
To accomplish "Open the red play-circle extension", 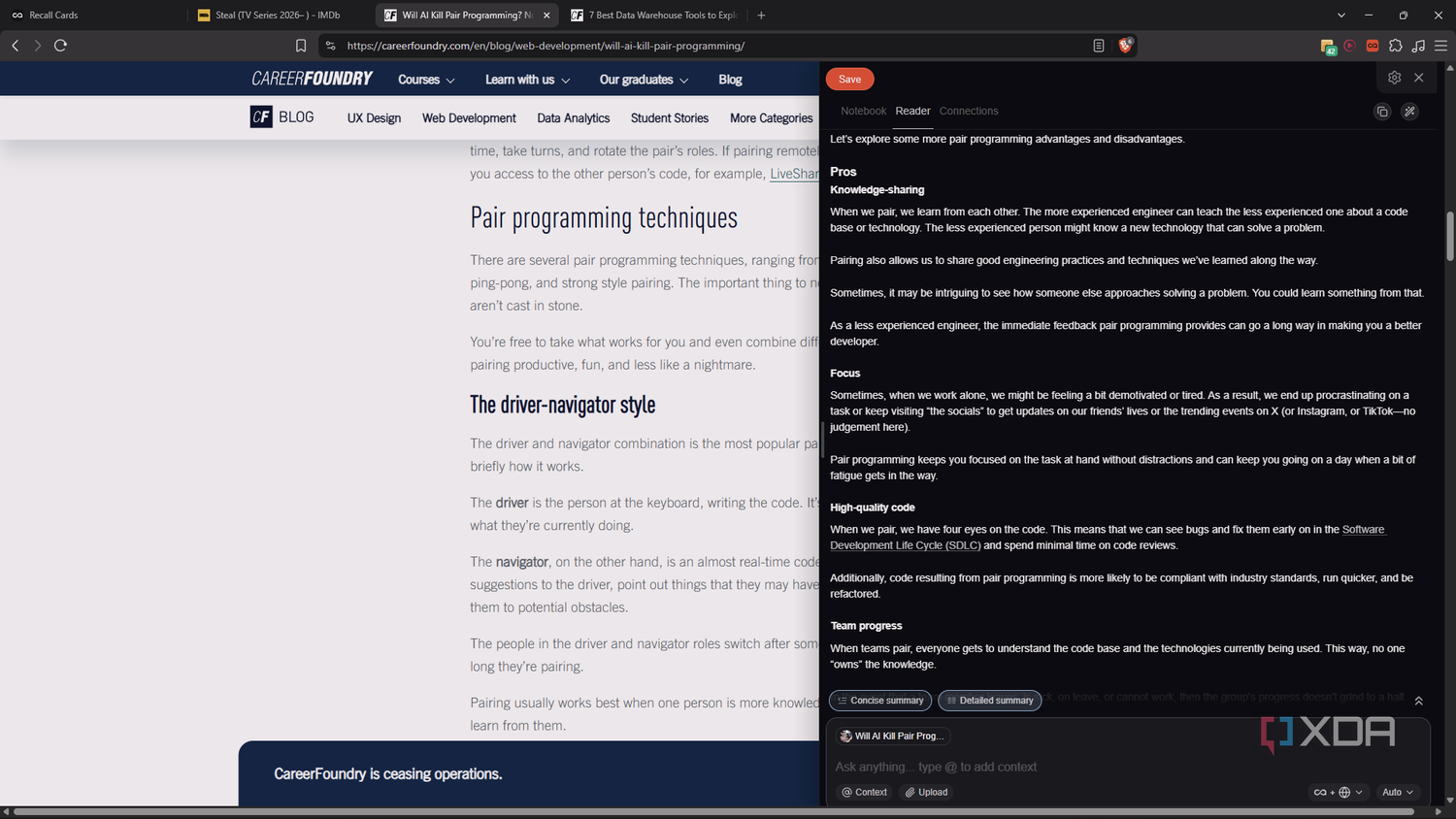I will (1349, 46).
